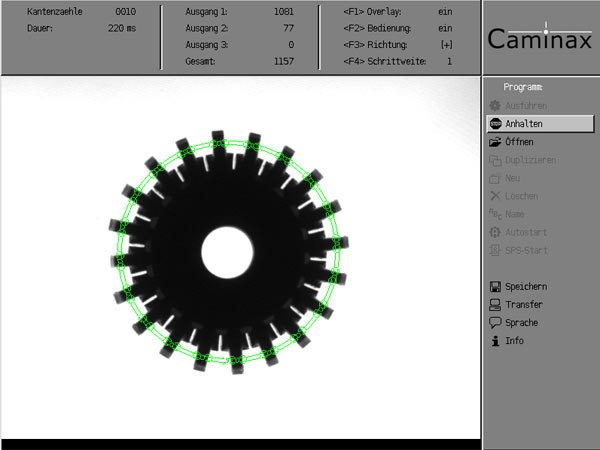Click the stop icon beside Anhalten

pos(495,124)
